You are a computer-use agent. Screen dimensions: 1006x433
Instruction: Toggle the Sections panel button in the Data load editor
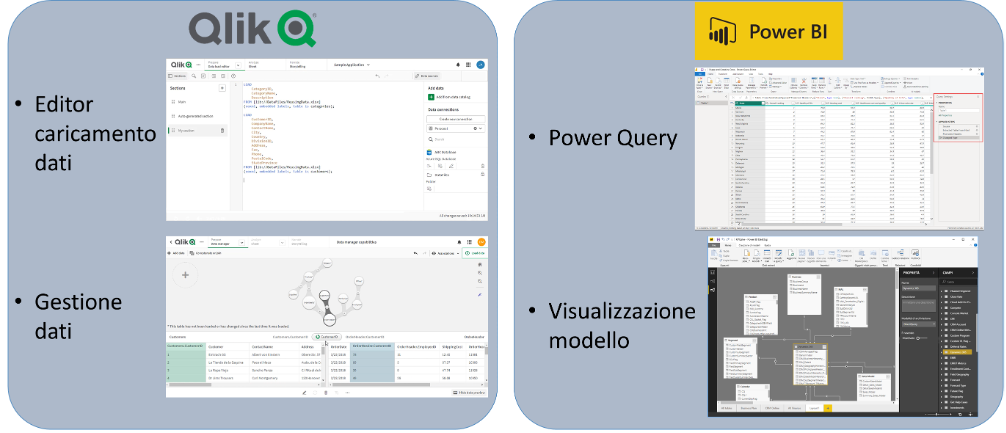click(x=176, y=76)
